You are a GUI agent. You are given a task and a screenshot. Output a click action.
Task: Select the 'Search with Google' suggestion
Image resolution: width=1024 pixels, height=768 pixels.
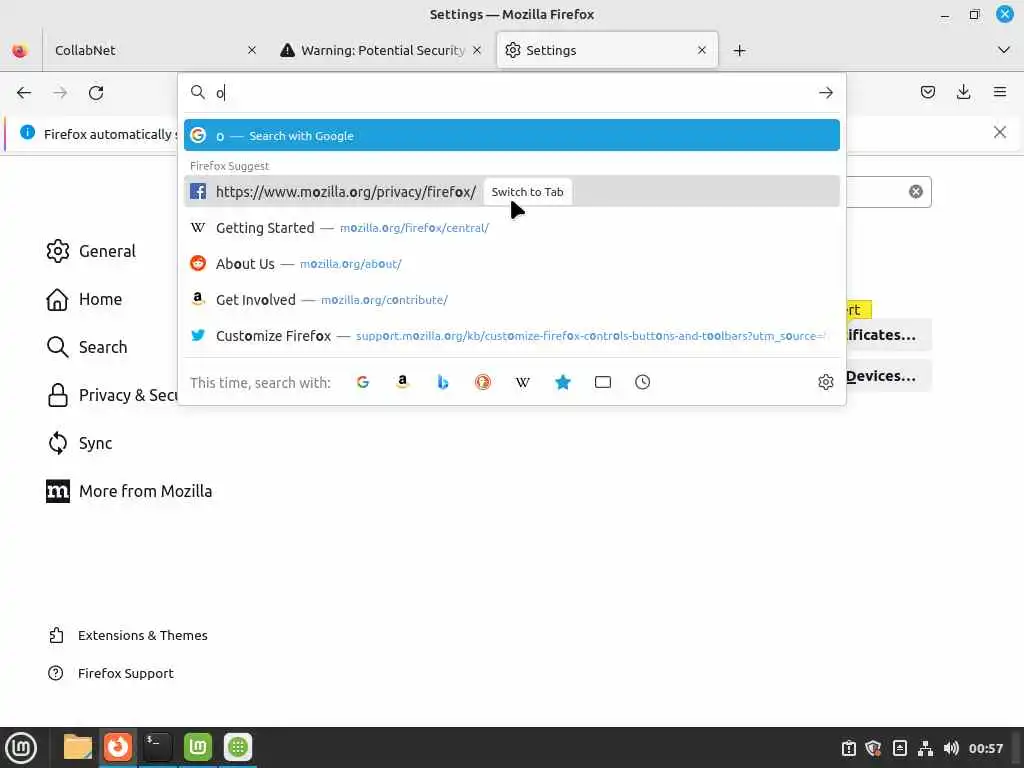[511, 135]
